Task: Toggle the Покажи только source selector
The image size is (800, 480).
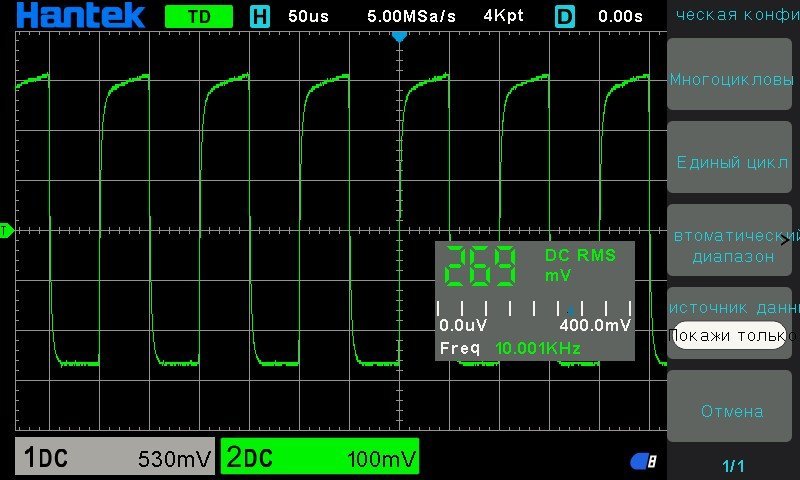Action: pos(729,335)
